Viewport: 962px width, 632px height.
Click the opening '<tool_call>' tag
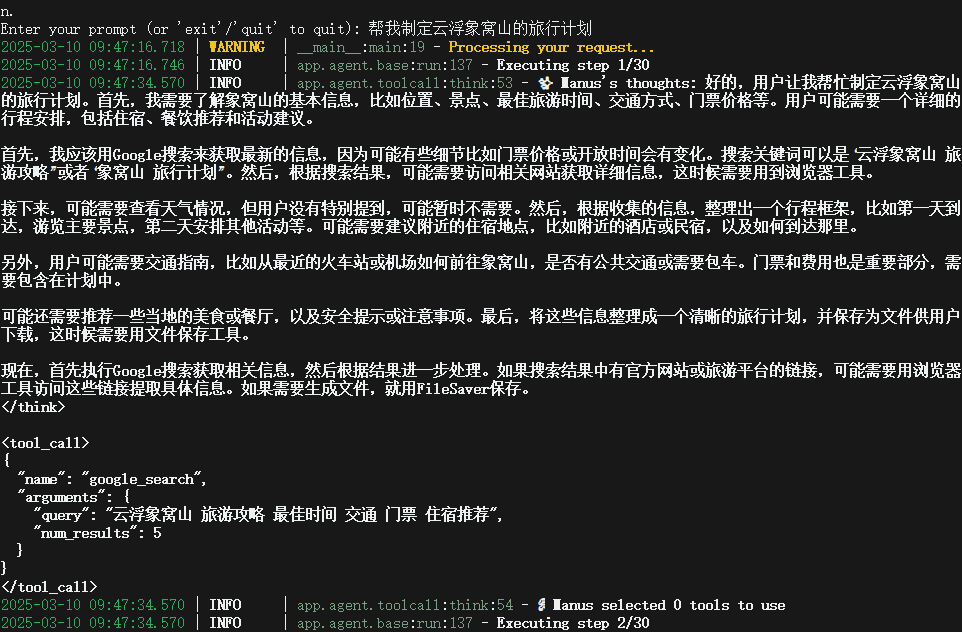tap(45, 442)
